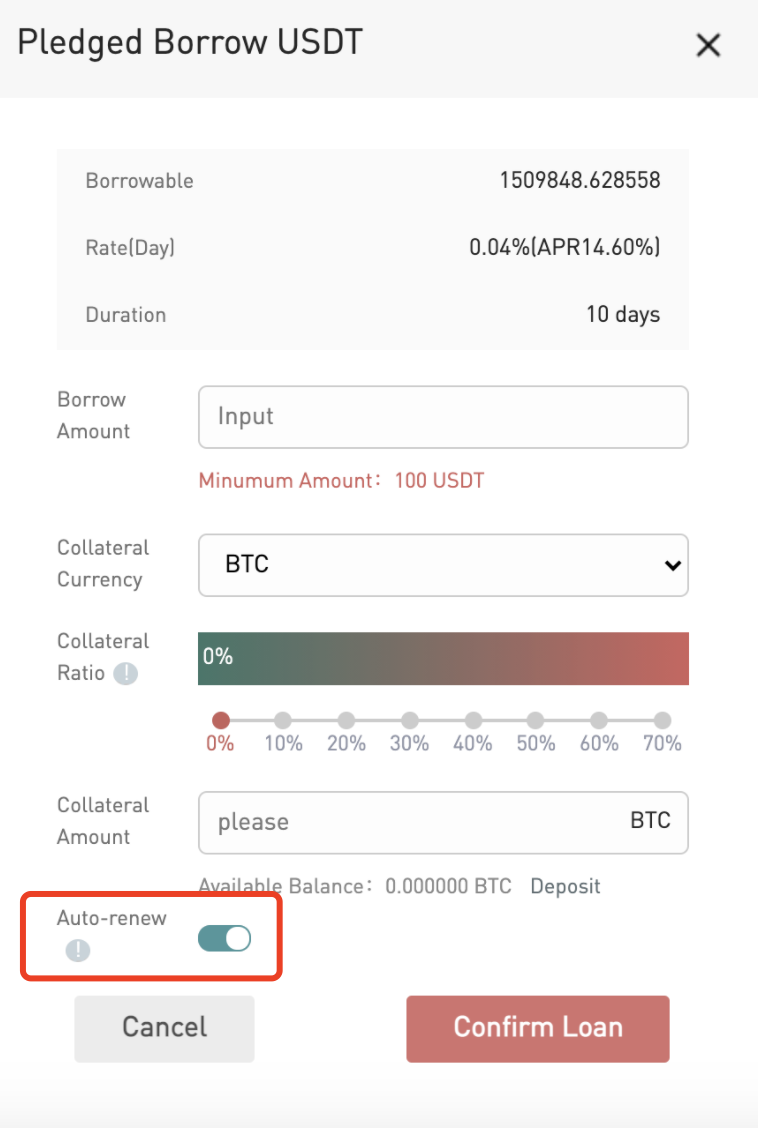Toggle the Auto-renew switch

[x=224, y=938]
